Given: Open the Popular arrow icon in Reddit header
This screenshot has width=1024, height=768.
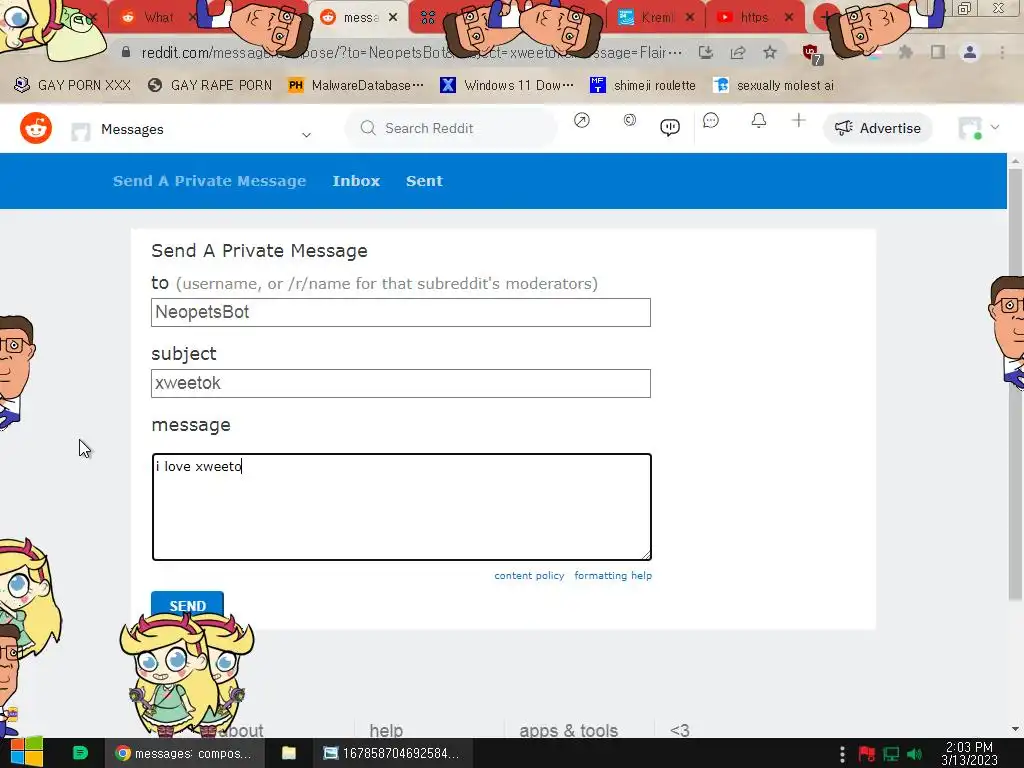Looking at the screenshot, I should click(581, 120).
